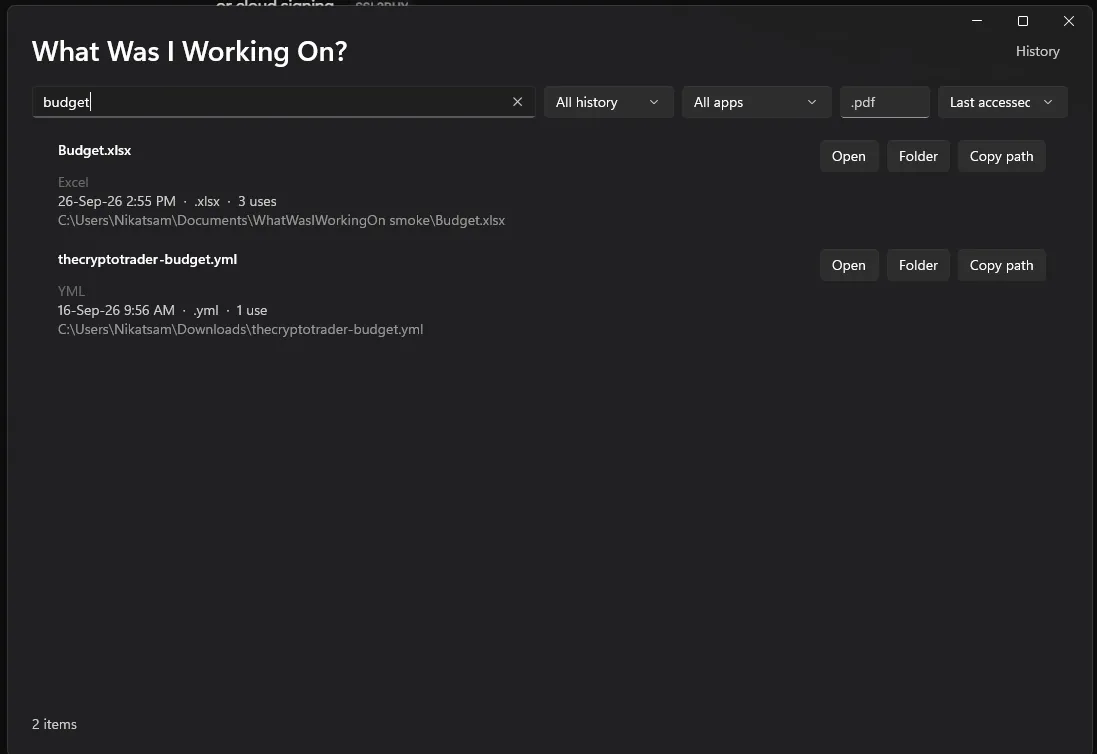This screenshot has width=1097, height=754.
Task: Select the Budget.xlsx result title
Action: (x=94, y=150)
